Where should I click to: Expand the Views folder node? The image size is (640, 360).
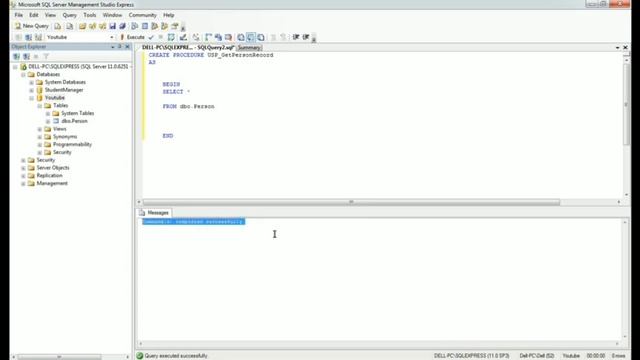point(40,129)
